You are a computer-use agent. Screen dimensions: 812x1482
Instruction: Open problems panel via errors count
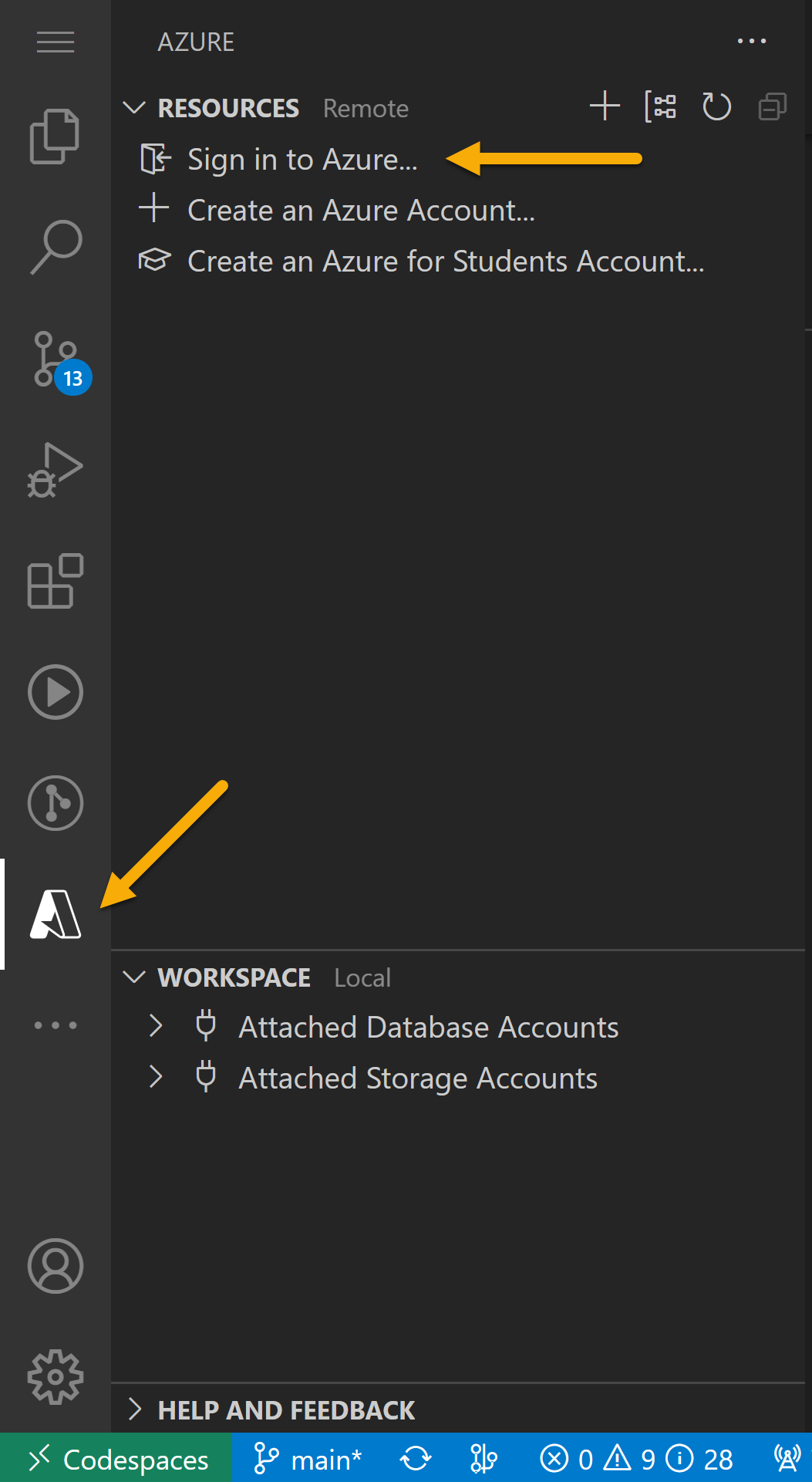(567, 1459)
